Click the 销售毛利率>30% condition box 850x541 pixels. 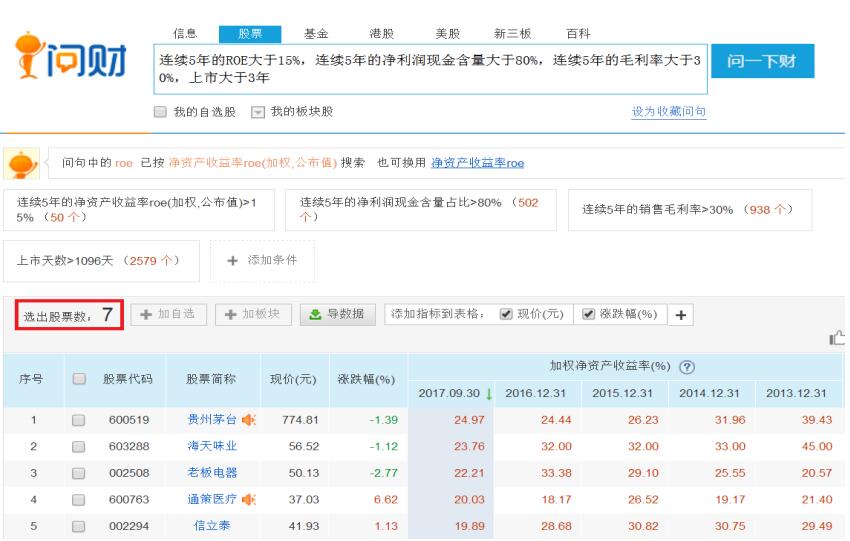[690, 210]
